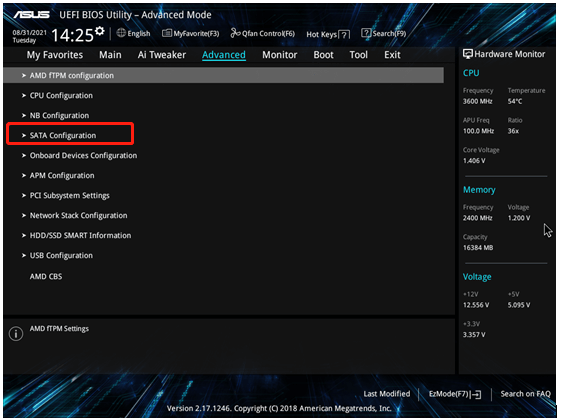Click MyFavorite(F3) label
The height and width of the screenshot is (420, 561).
(x=196, y=34)
